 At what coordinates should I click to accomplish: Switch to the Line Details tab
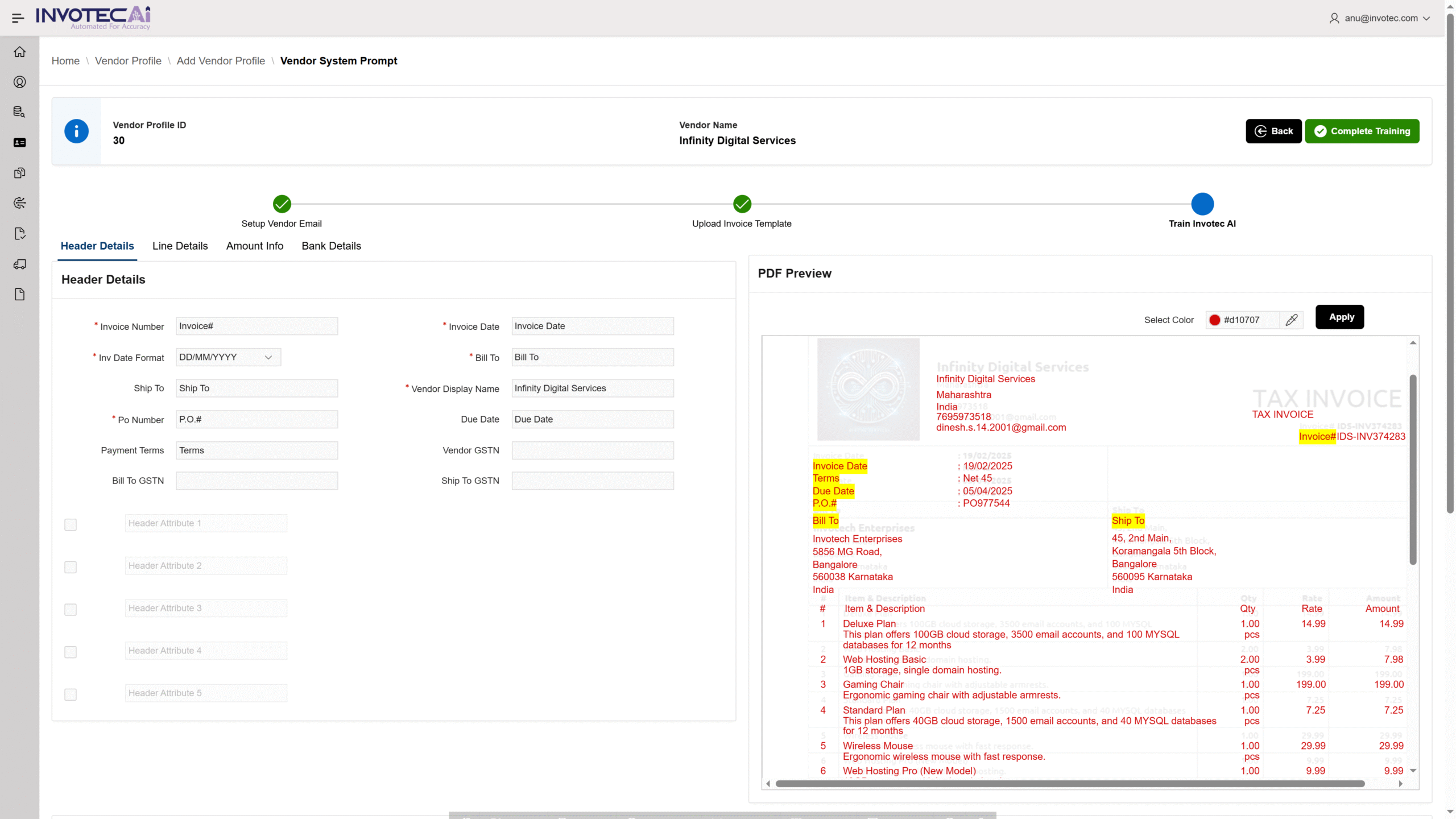point(180,246)
